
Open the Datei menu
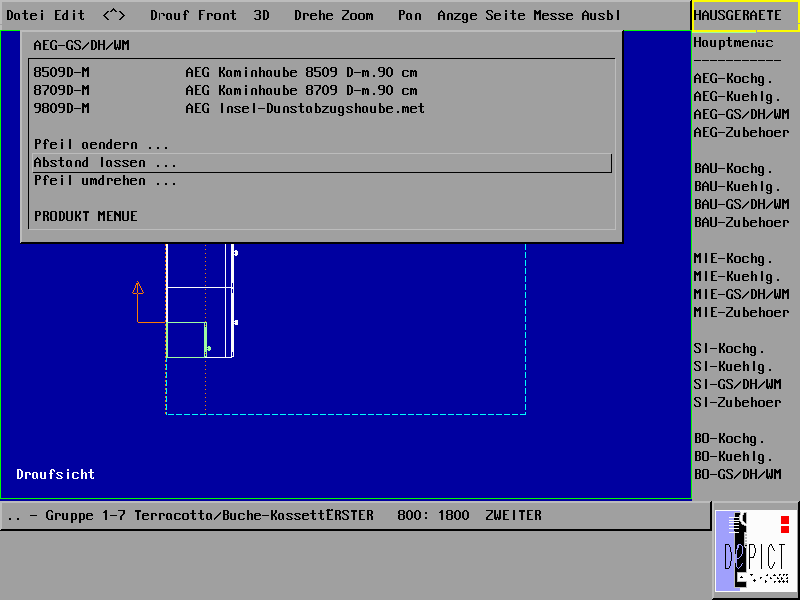point(25,15)
